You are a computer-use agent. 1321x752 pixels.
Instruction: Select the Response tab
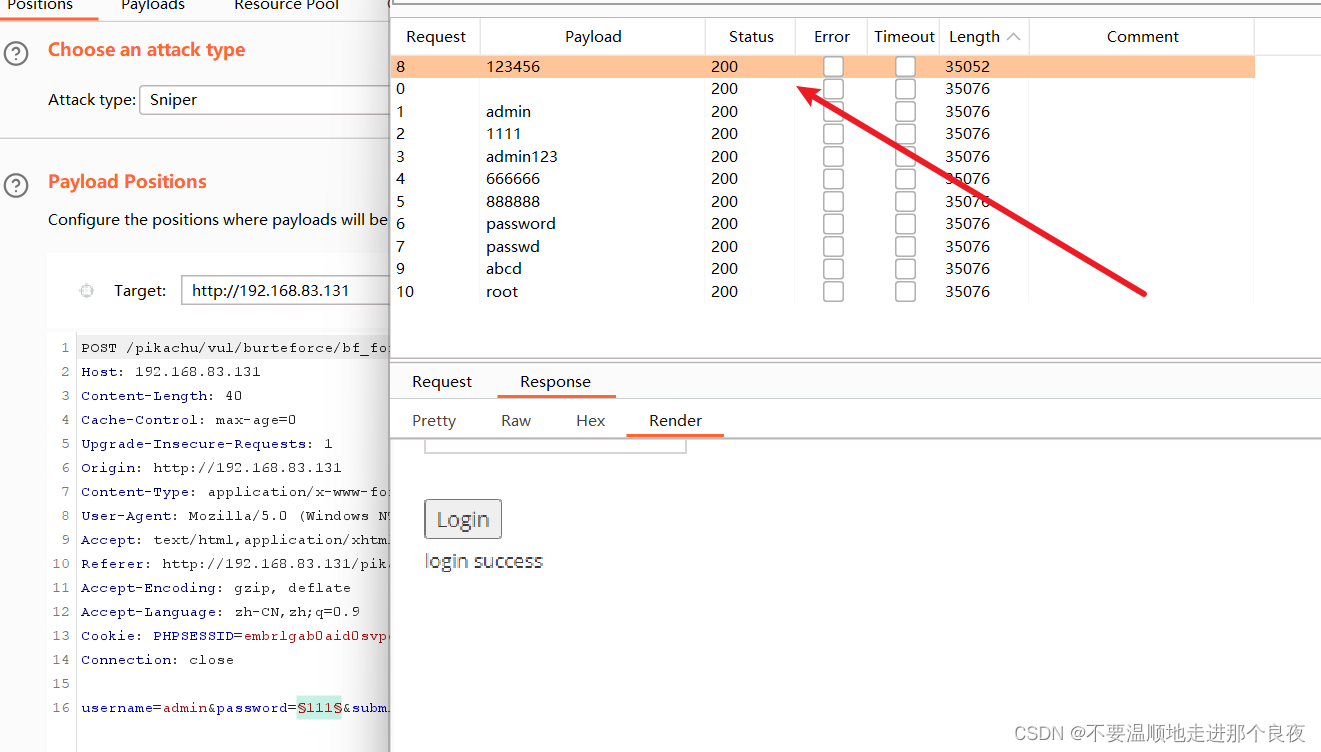pyautogui.click(x=555, y=382)
